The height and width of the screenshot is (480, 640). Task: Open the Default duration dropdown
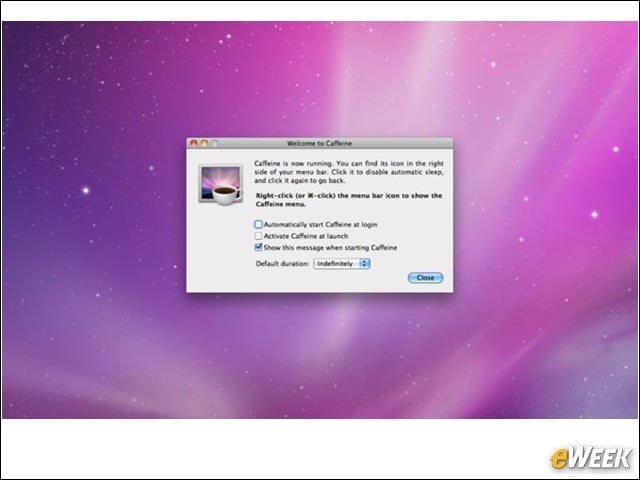[342, 264]
